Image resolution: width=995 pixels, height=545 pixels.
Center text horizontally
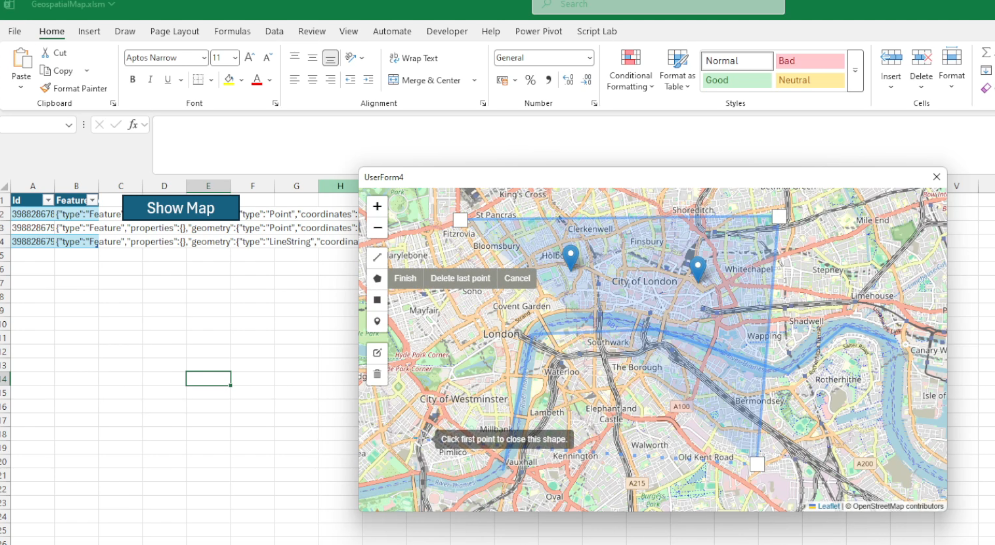312,80
